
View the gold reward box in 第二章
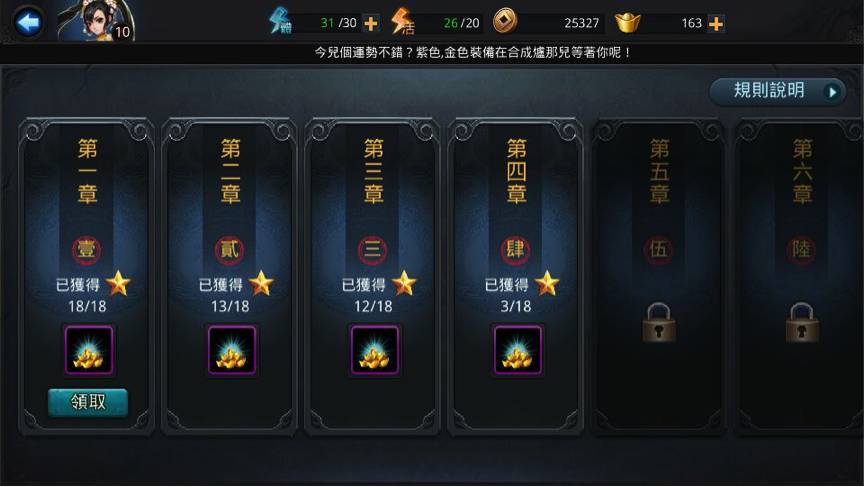(x=232, y=350)
